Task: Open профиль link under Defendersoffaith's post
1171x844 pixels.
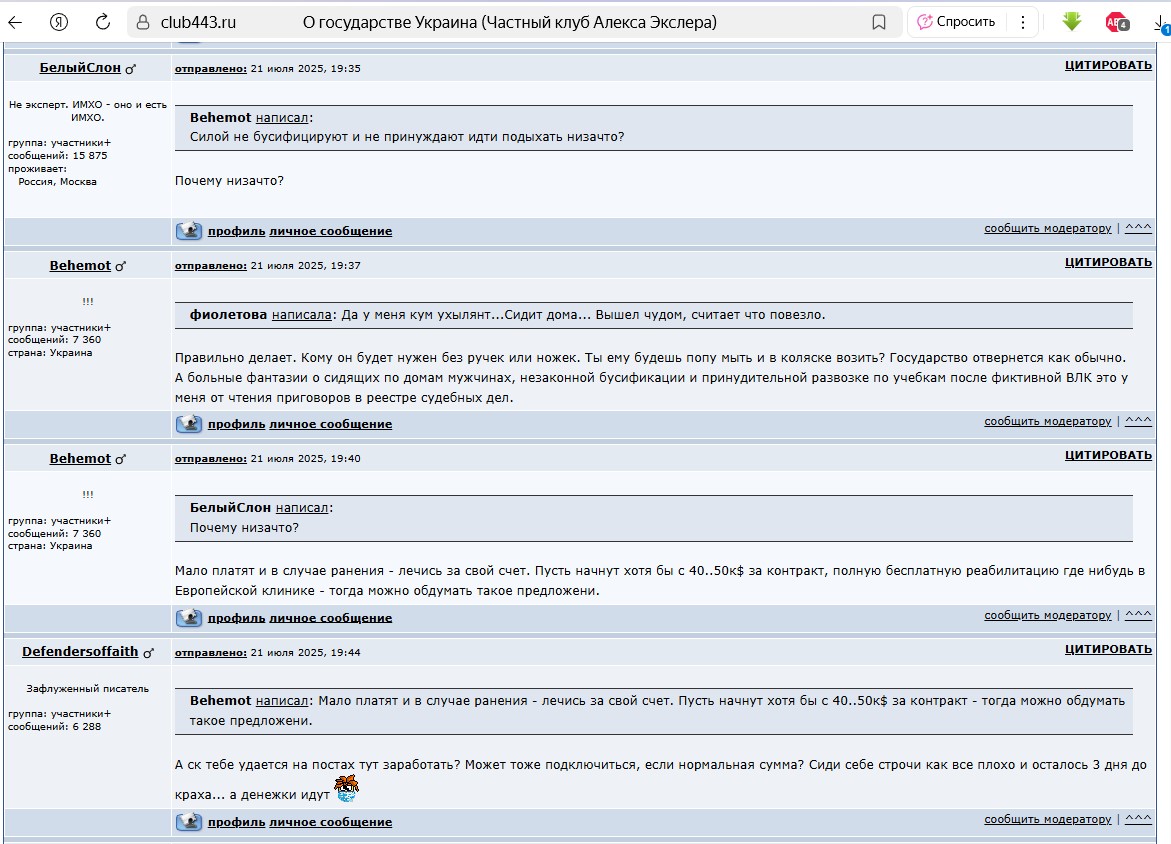Action: (x=236, y=822)
